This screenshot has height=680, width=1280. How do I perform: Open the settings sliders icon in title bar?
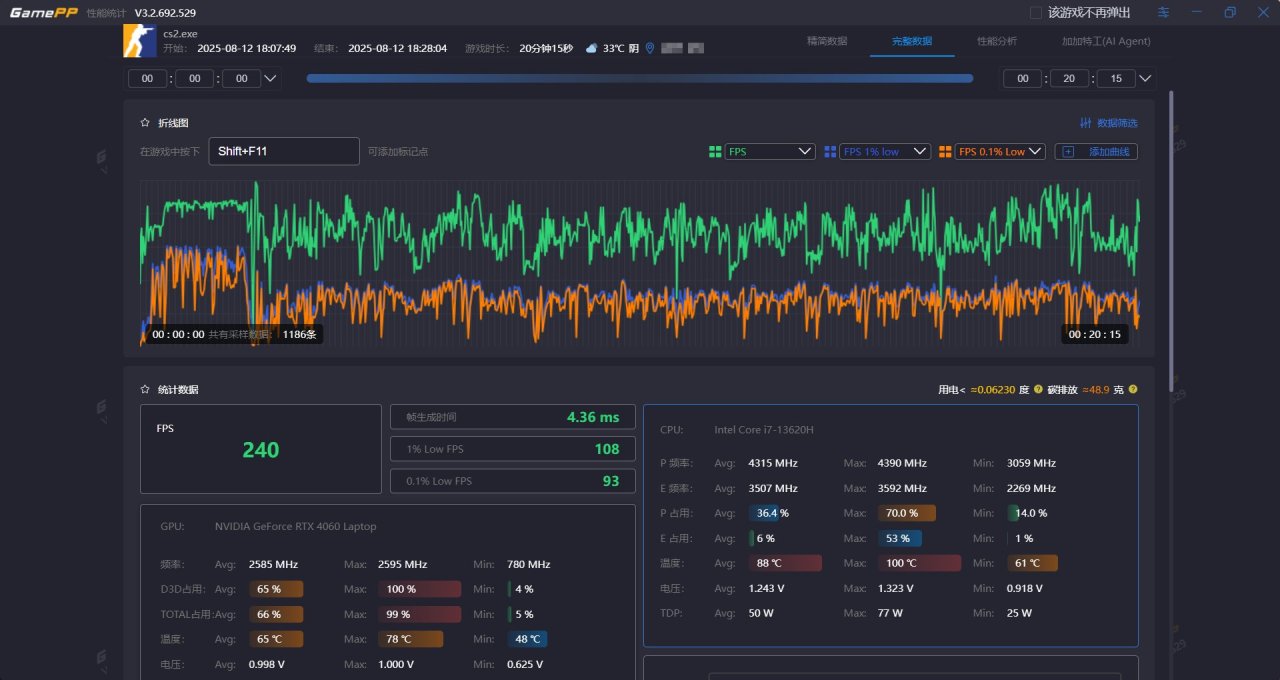click(1163, 12)
